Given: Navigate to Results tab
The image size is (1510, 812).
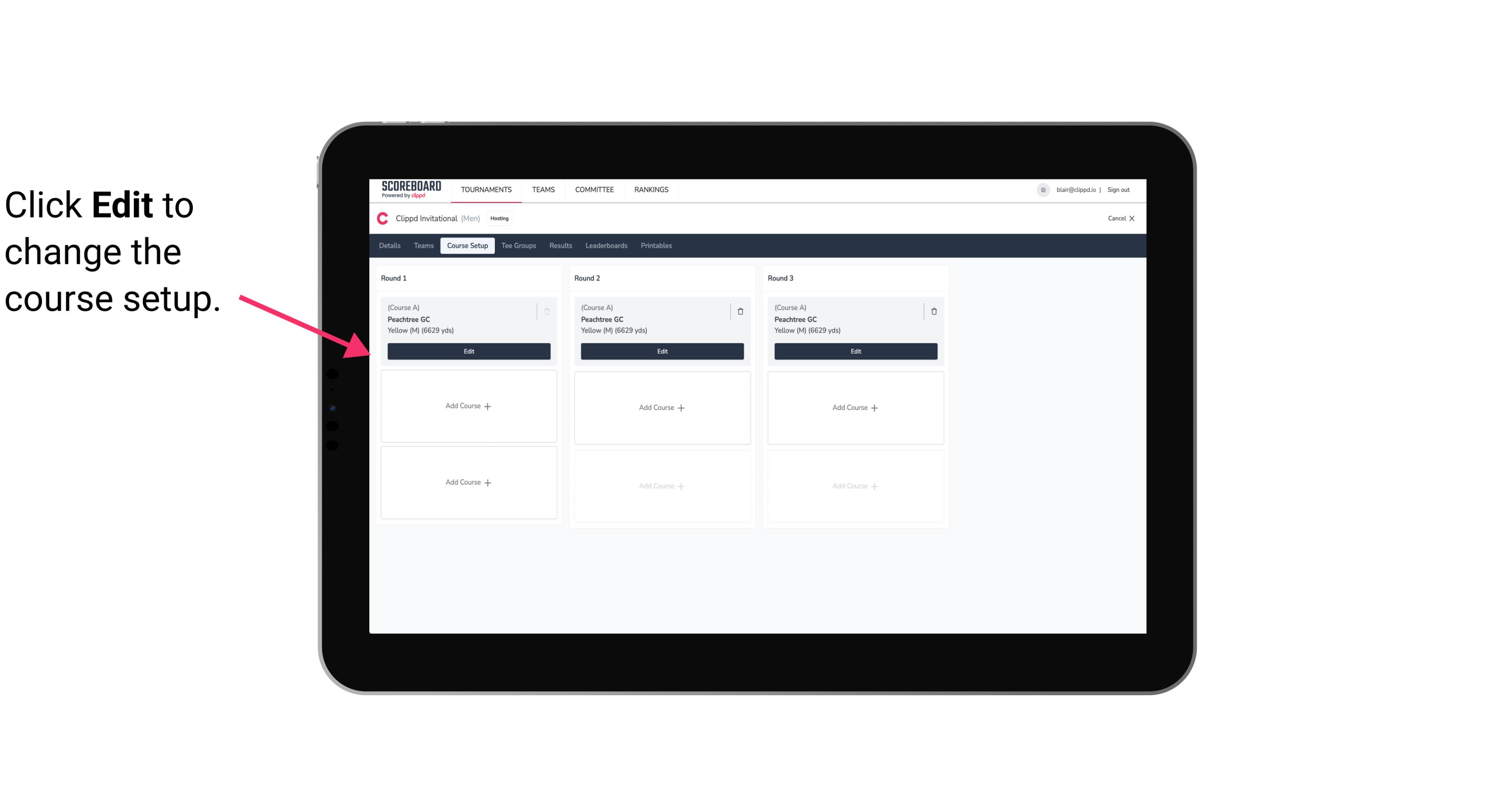Looking at the screenshot, I should click(x=560, y=245).
